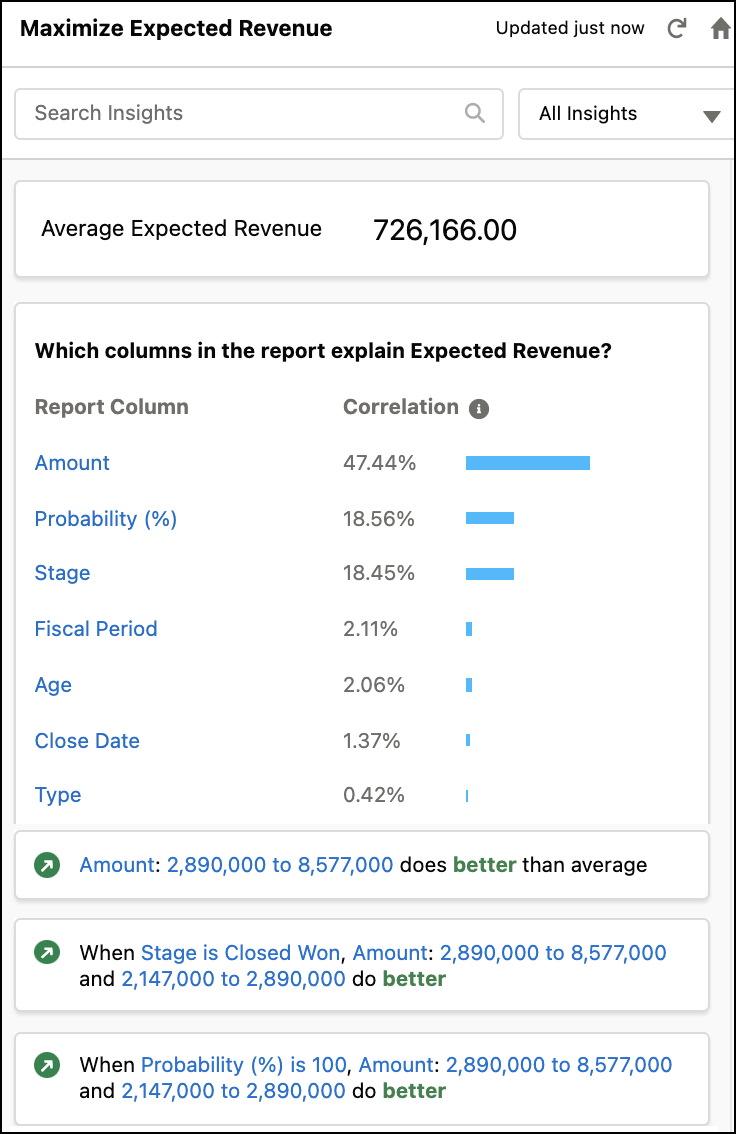Open the All Insights dropdown

pyautogui.click(x=627, y=114)
